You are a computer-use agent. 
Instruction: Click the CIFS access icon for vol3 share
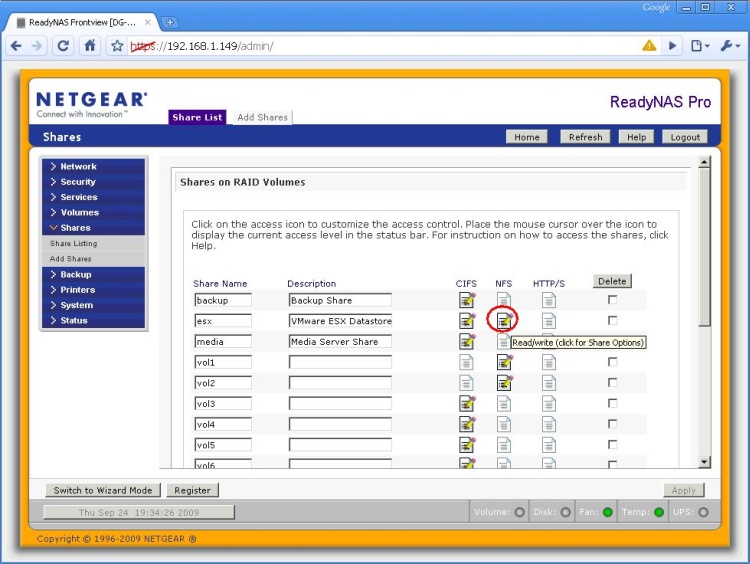tap(467, 403)
